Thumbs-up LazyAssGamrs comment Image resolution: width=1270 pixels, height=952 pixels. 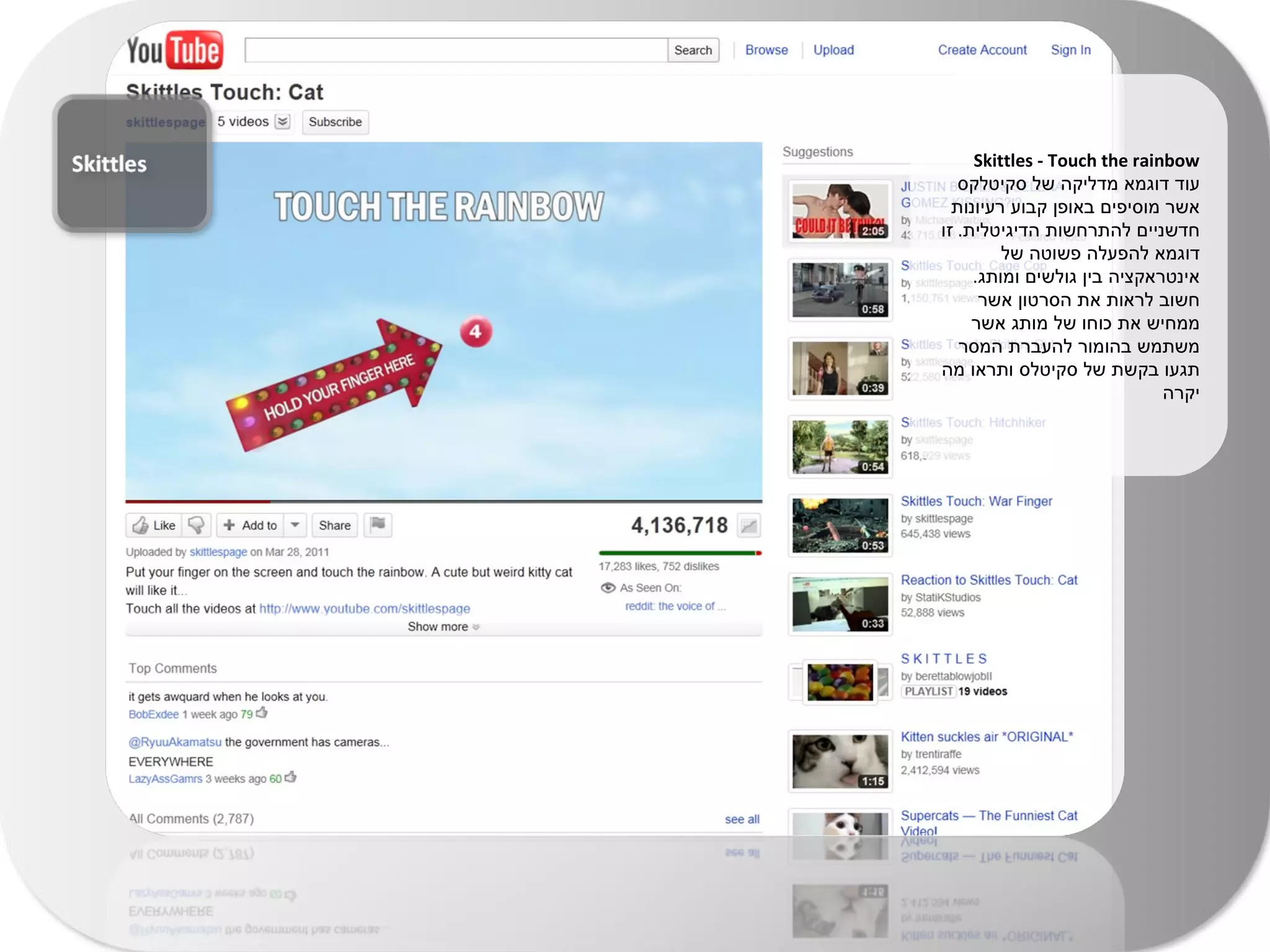click(x=291, y=777)
